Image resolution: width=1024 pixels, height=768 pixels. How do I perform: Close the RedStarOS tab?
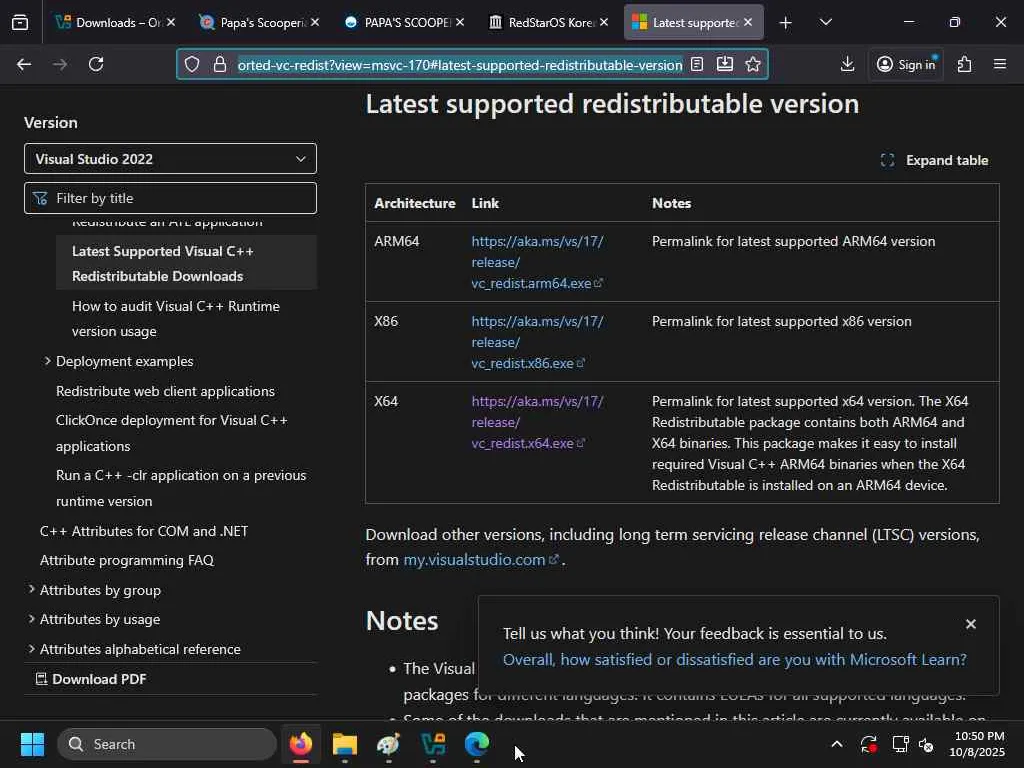(x=604, y=22)
